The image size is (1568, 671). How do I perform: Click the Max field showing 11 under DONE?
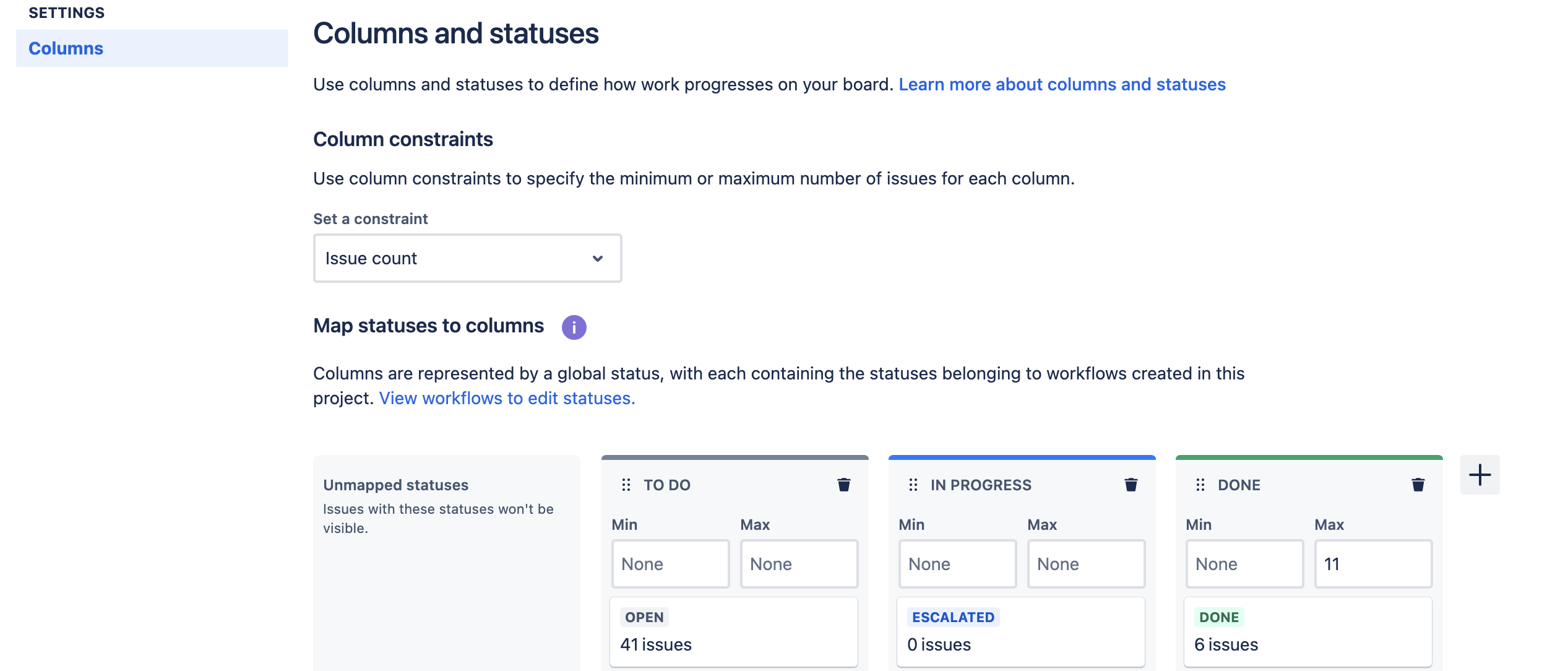point(1372,564)
